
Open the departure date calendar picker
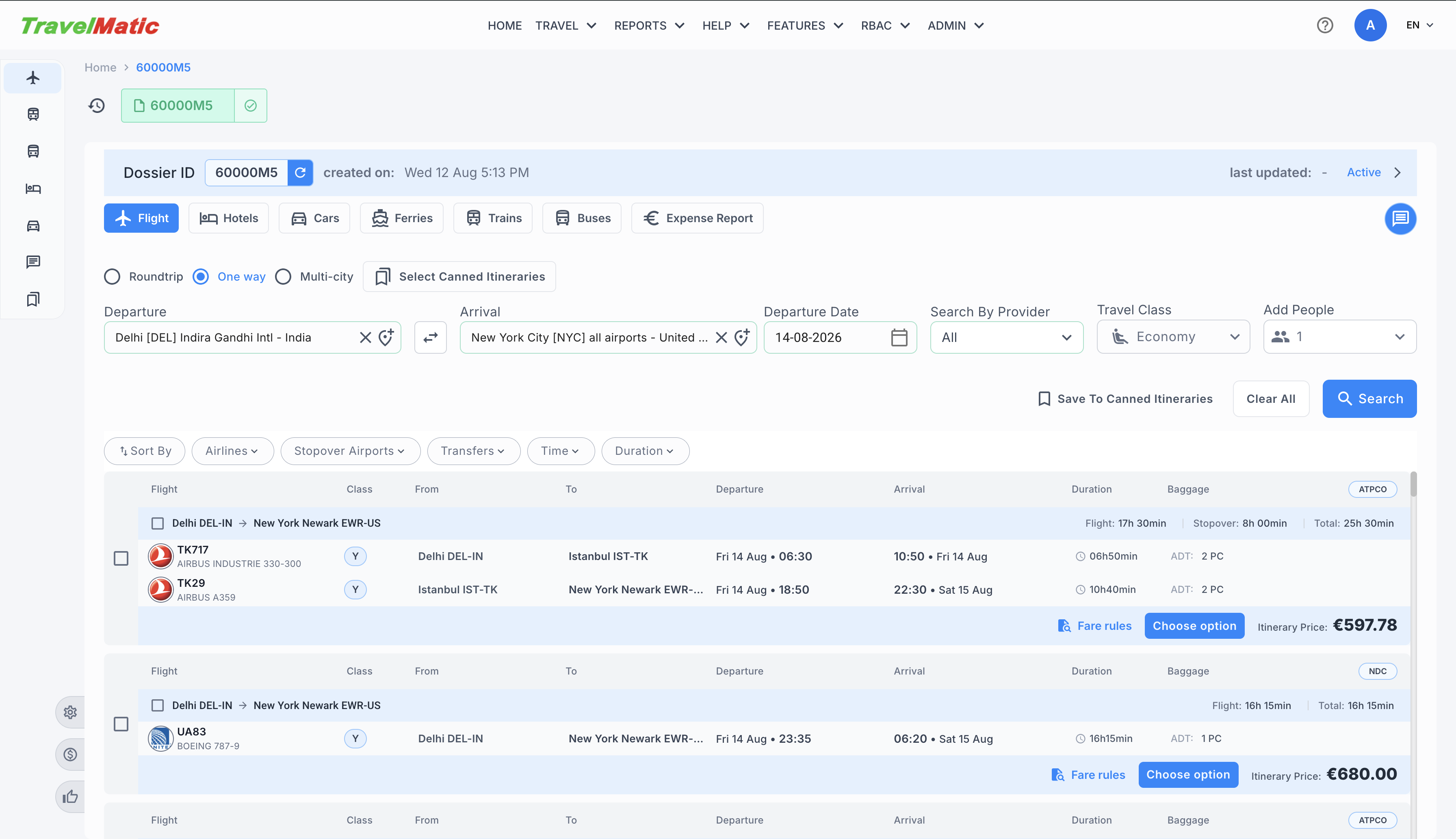899,337
